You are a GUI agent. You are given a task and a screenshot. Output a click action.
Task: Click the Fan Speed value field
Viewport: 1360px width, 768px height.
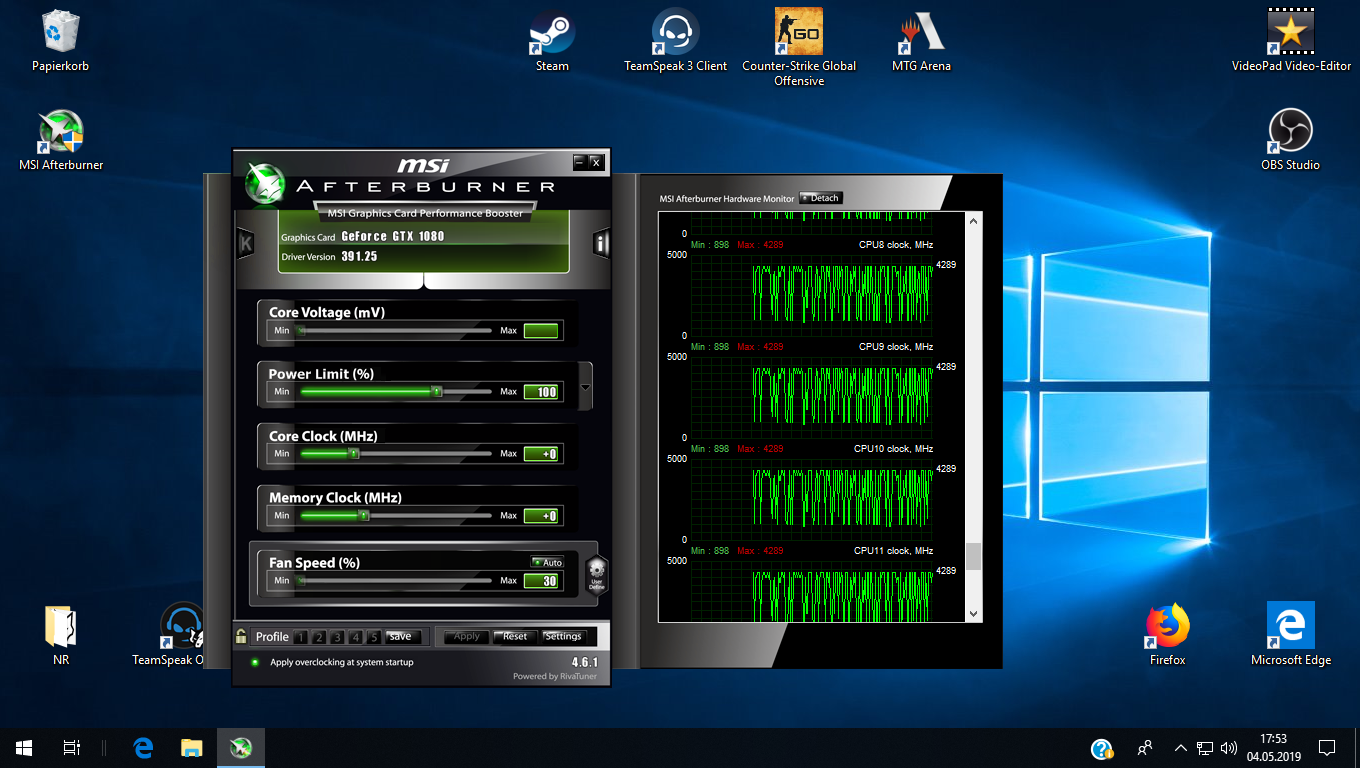(x=541, y=580)
